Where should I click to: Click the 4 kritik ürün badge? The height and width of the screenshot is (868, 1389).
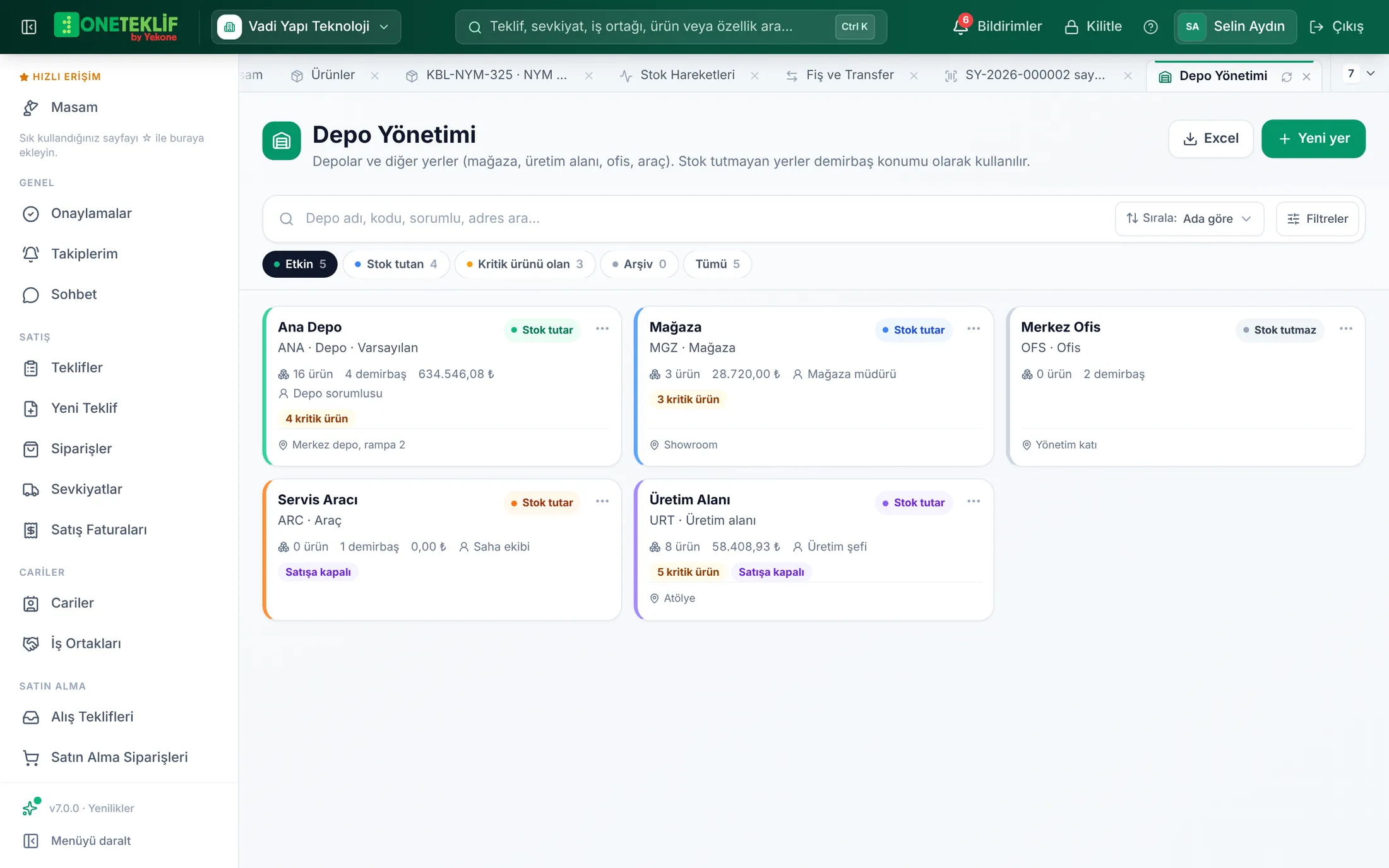pyautogui.click(x=316, y=419)
